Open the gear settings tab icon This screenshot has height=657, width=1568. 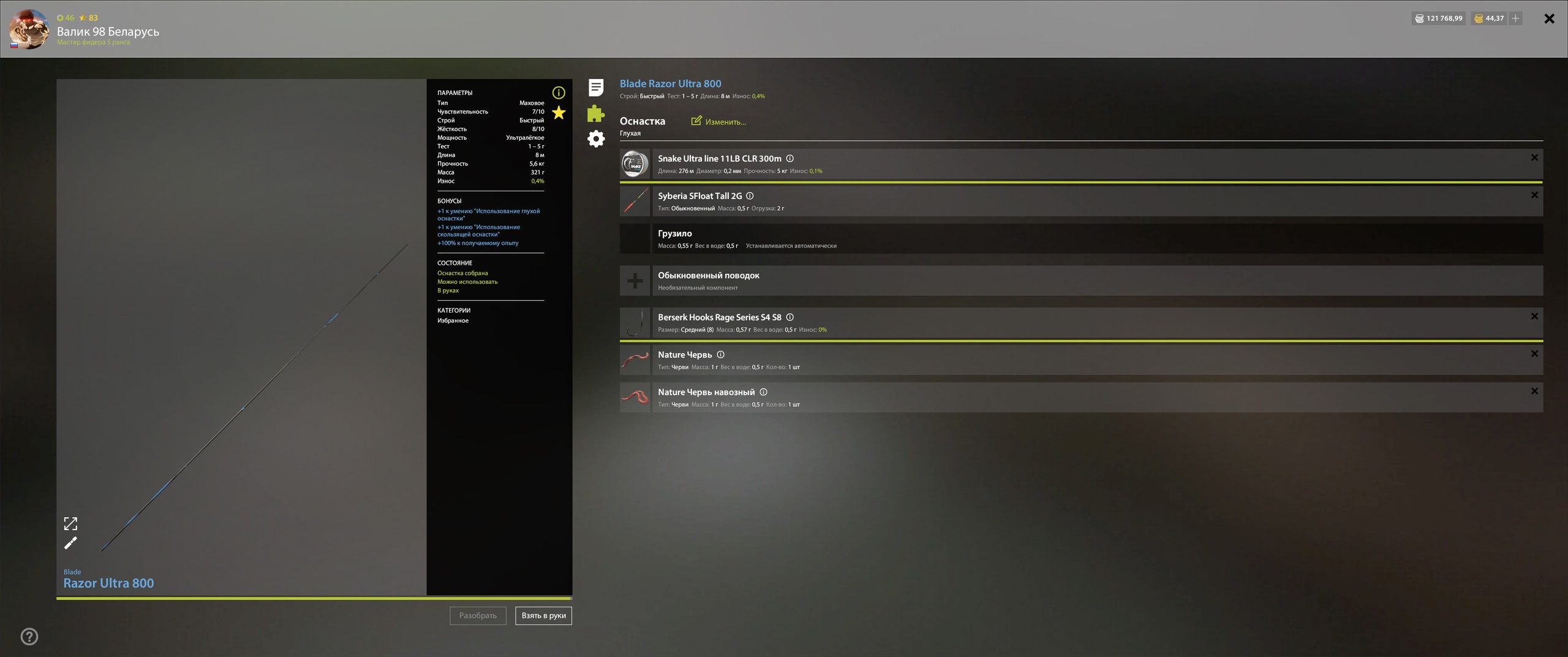[x=596, y=139]
